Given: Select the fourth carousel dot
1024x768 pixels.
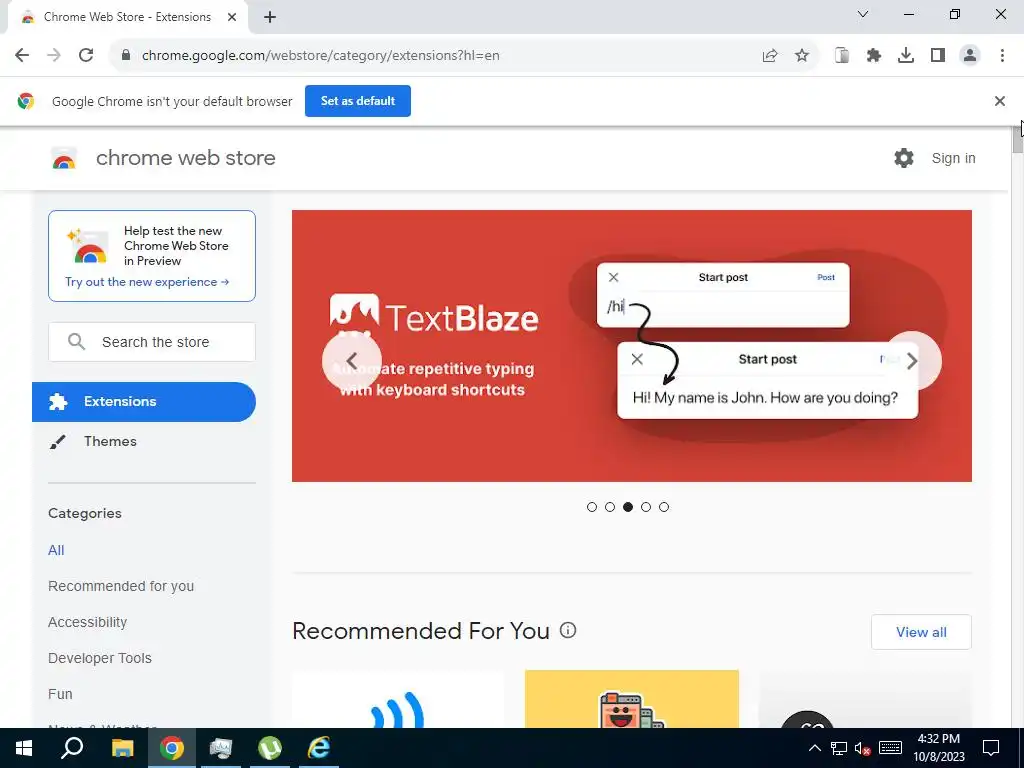Looking at the screenshot, I should pos(646,507).
